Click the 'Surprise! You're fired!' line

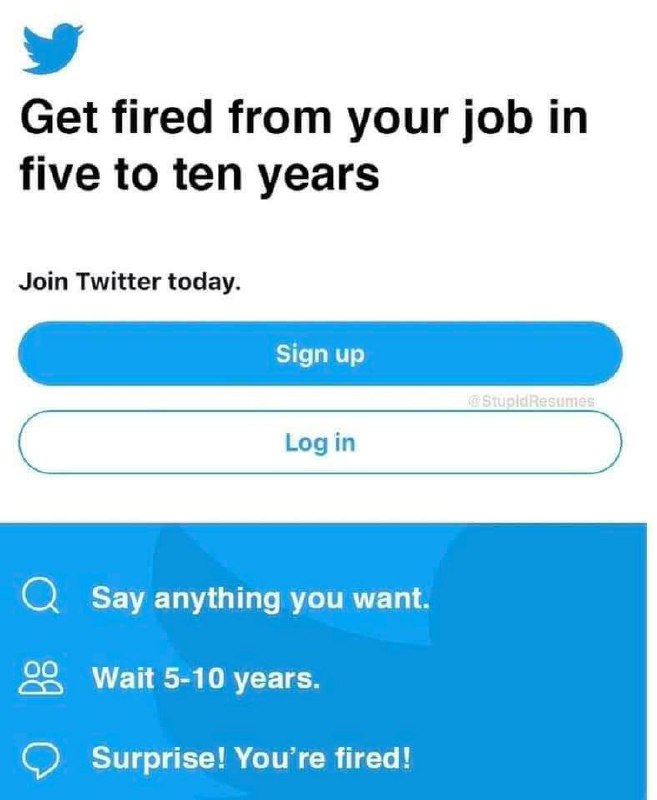click(251, 758)
